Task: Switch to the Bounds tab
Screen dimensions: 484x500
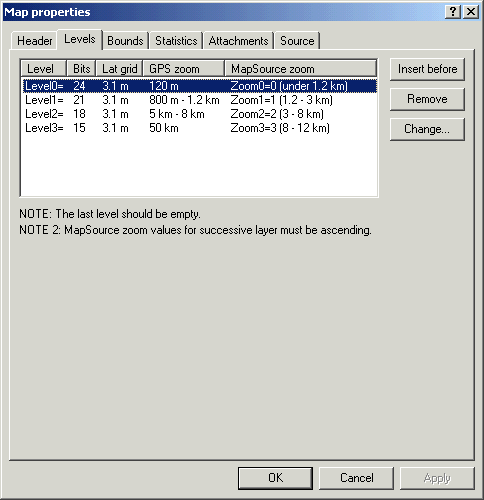Action: 125,41
